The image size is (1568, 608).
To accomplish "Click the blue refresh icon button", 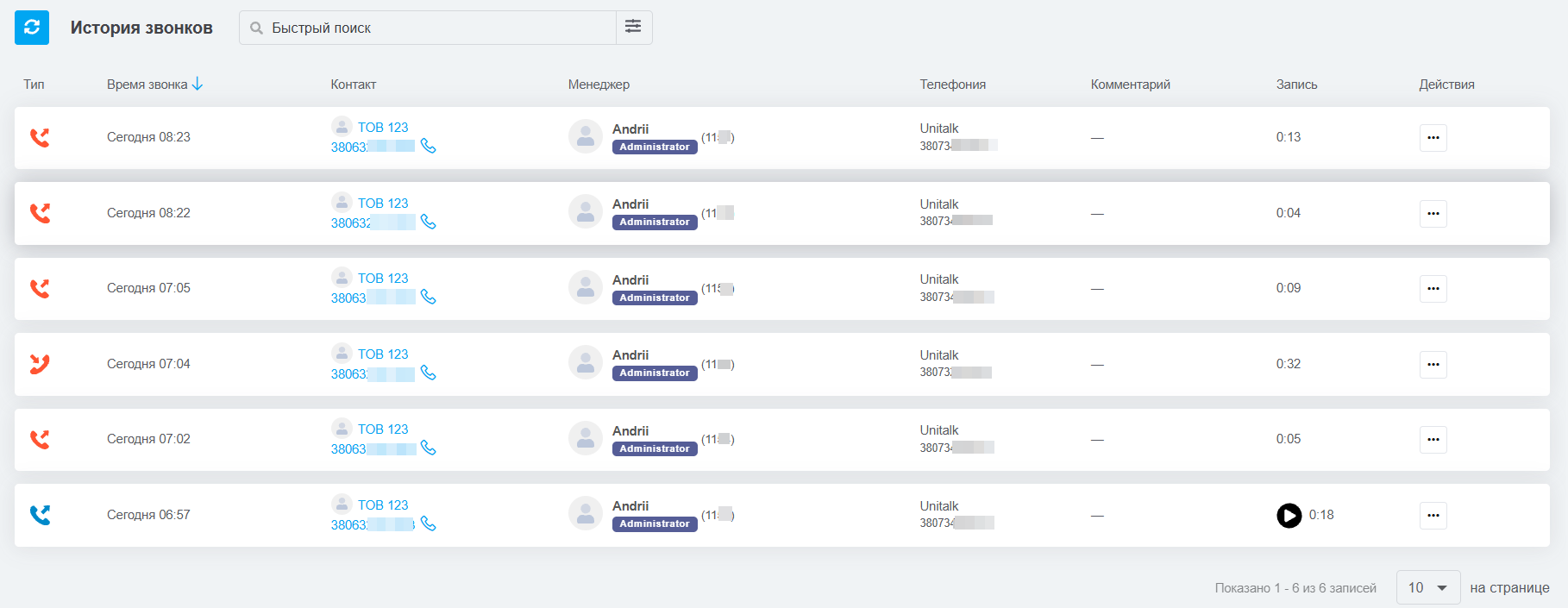I will point(32,28).
